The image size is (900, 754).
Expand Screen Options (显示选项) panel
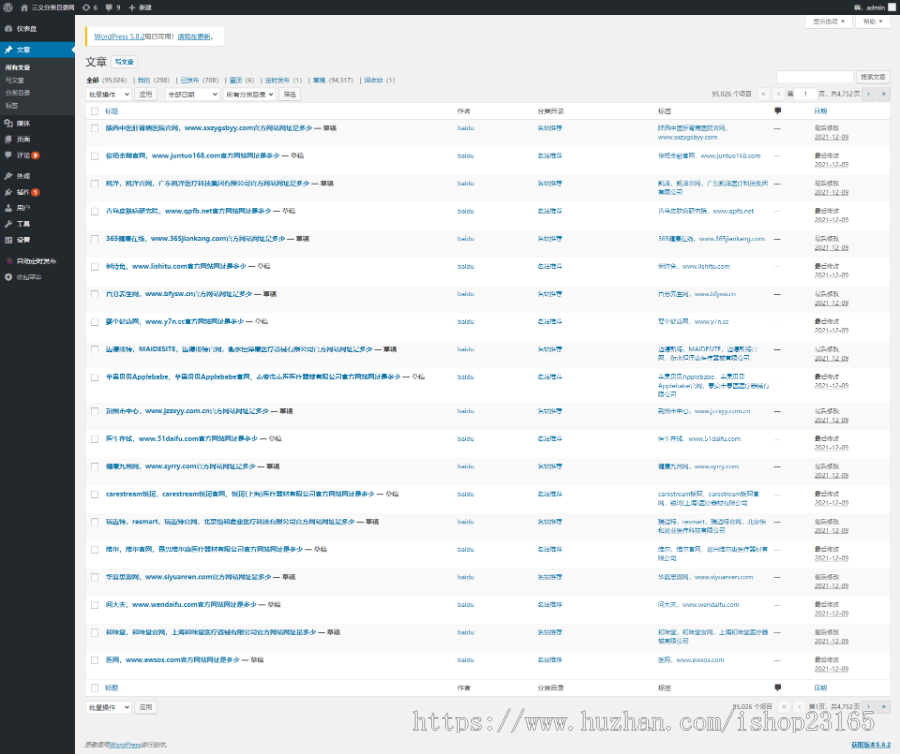pyautogui.click(x=829, y=22)
